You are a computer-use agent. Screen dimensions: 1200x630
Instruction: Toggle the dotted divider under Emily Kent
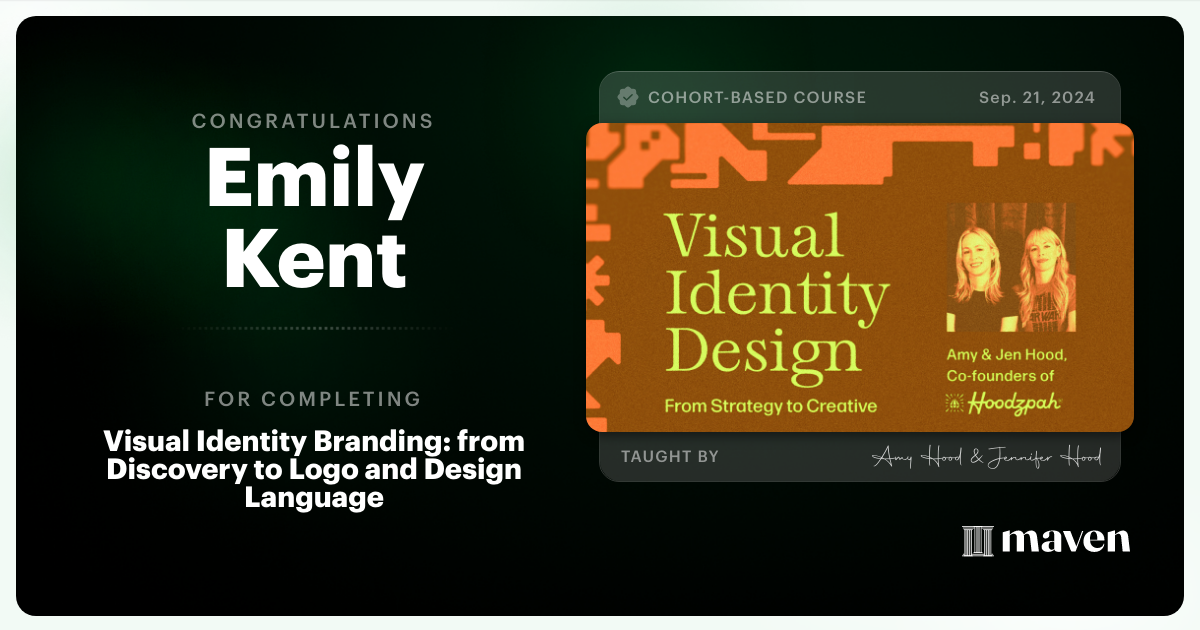[315, 330]
